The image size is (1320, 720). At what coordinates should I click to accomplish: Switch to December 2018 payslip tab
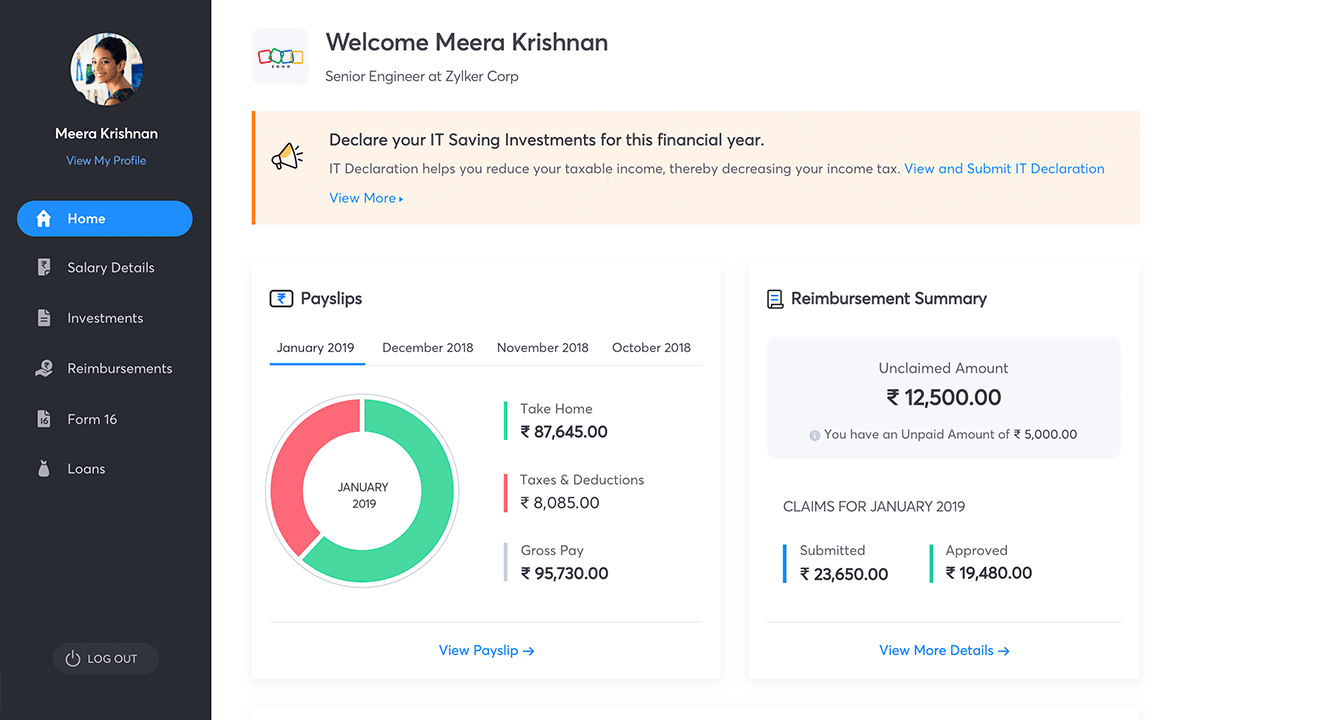[427, 348]
